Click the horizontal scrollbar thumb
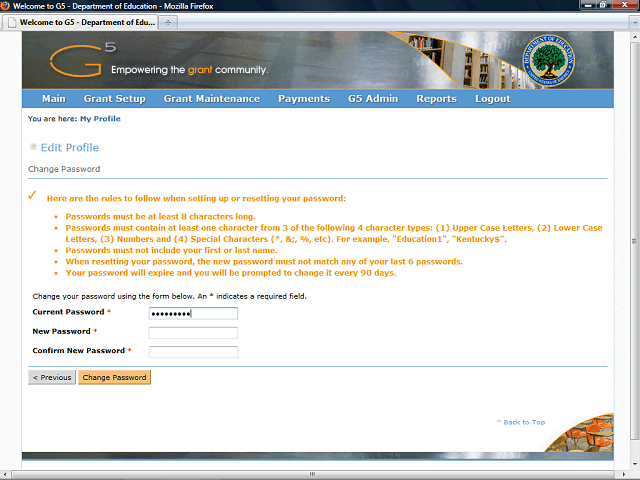 (x=313, y=474)
